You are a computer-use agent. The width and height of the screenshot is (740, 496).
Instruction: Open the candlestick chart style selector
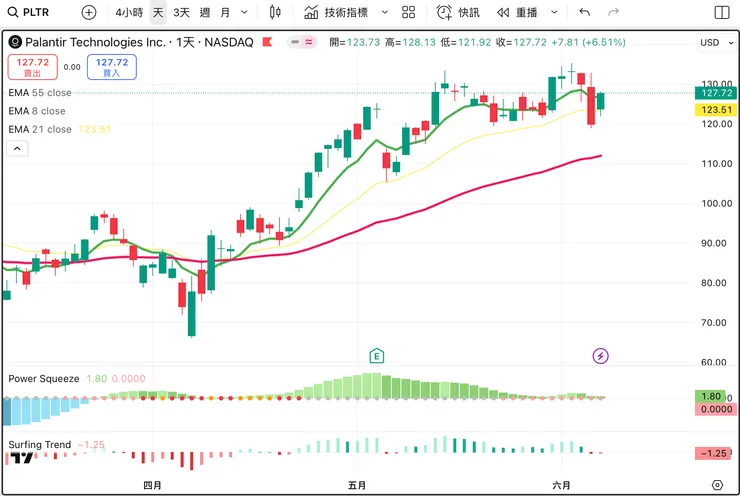pos(276,12)
